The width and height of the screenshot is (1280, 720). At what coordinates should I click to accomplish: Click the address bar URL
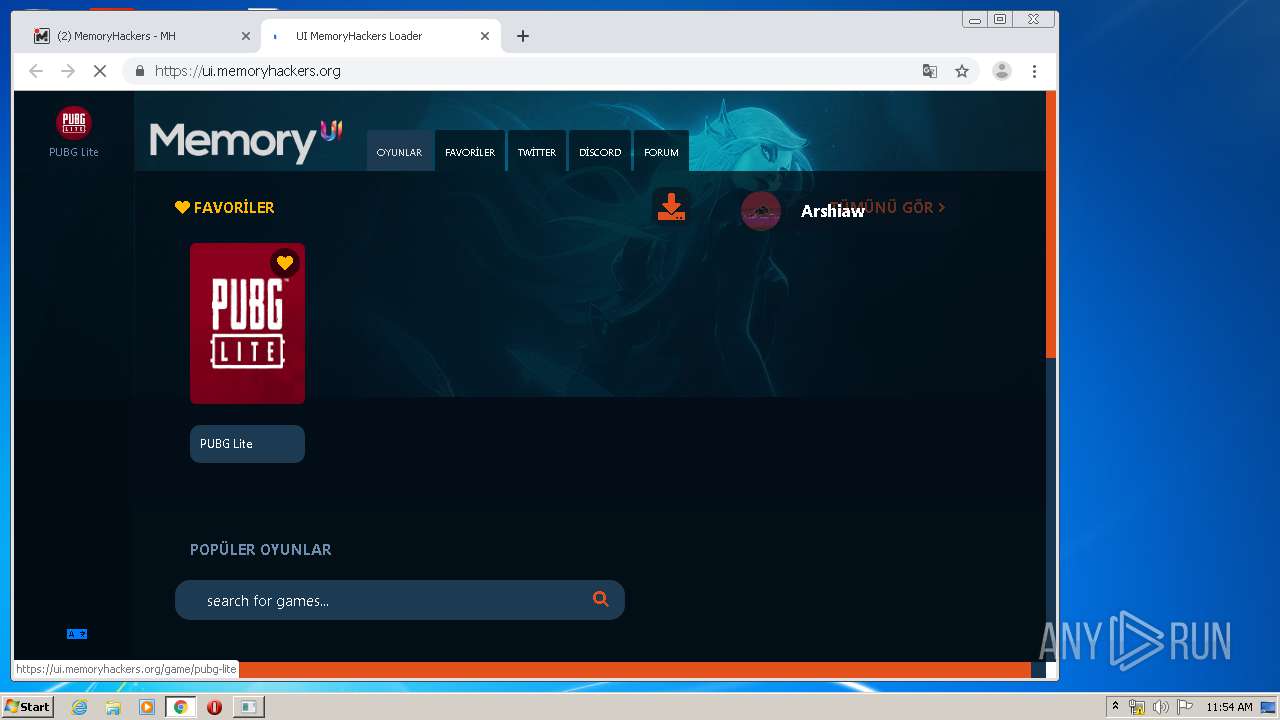(x=248, y=71)
